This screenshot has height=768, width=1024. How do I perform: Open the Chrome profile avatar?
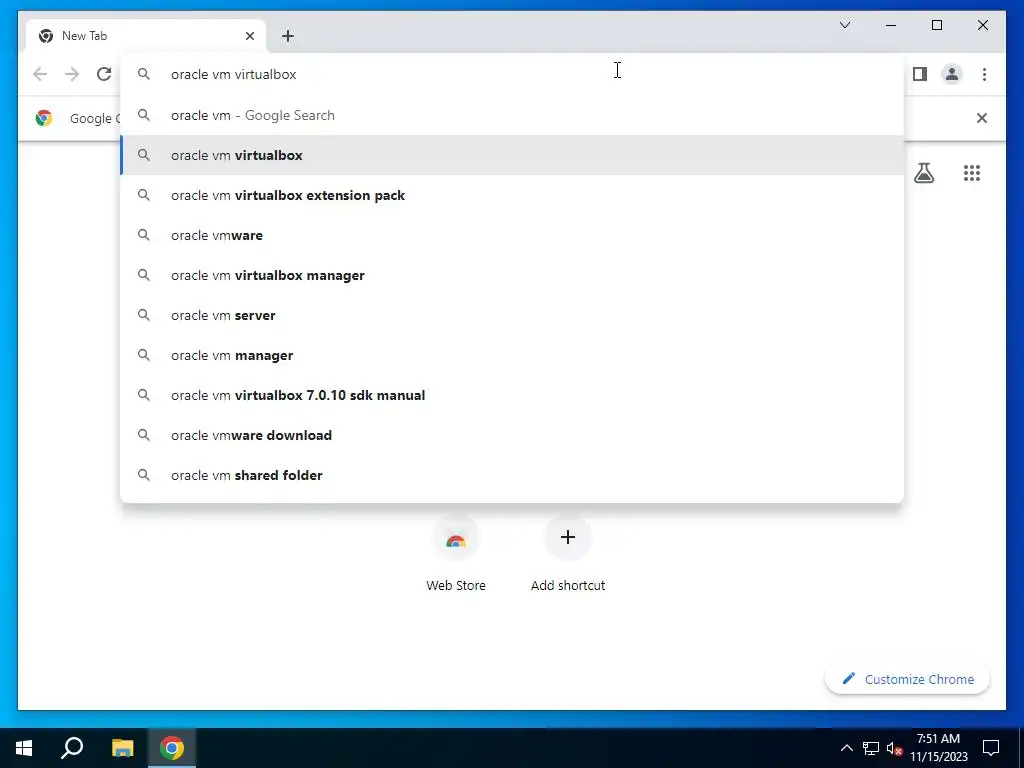(952, 74)
